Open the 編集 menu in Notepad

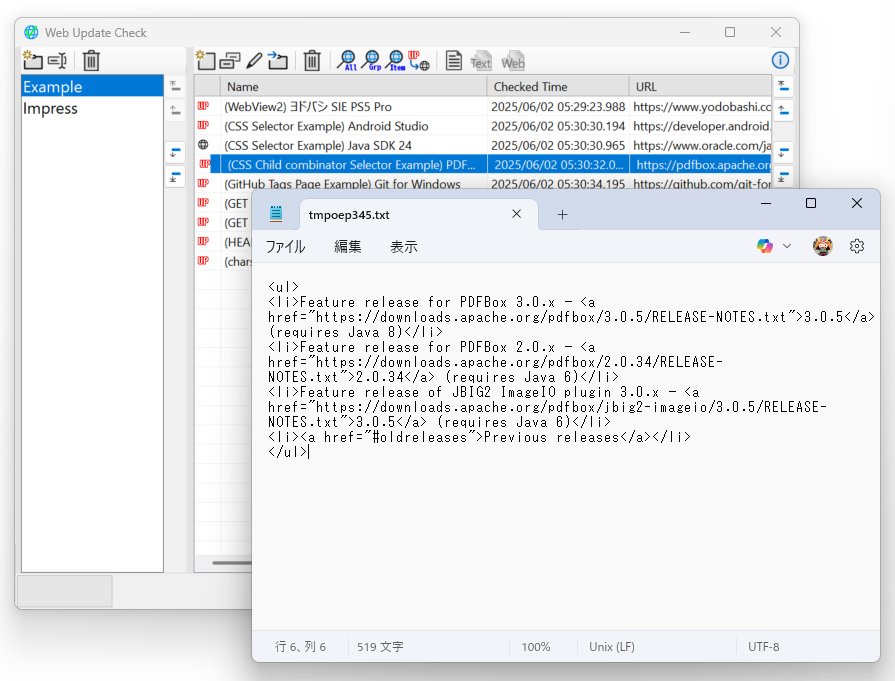click(x=348, y=247)
